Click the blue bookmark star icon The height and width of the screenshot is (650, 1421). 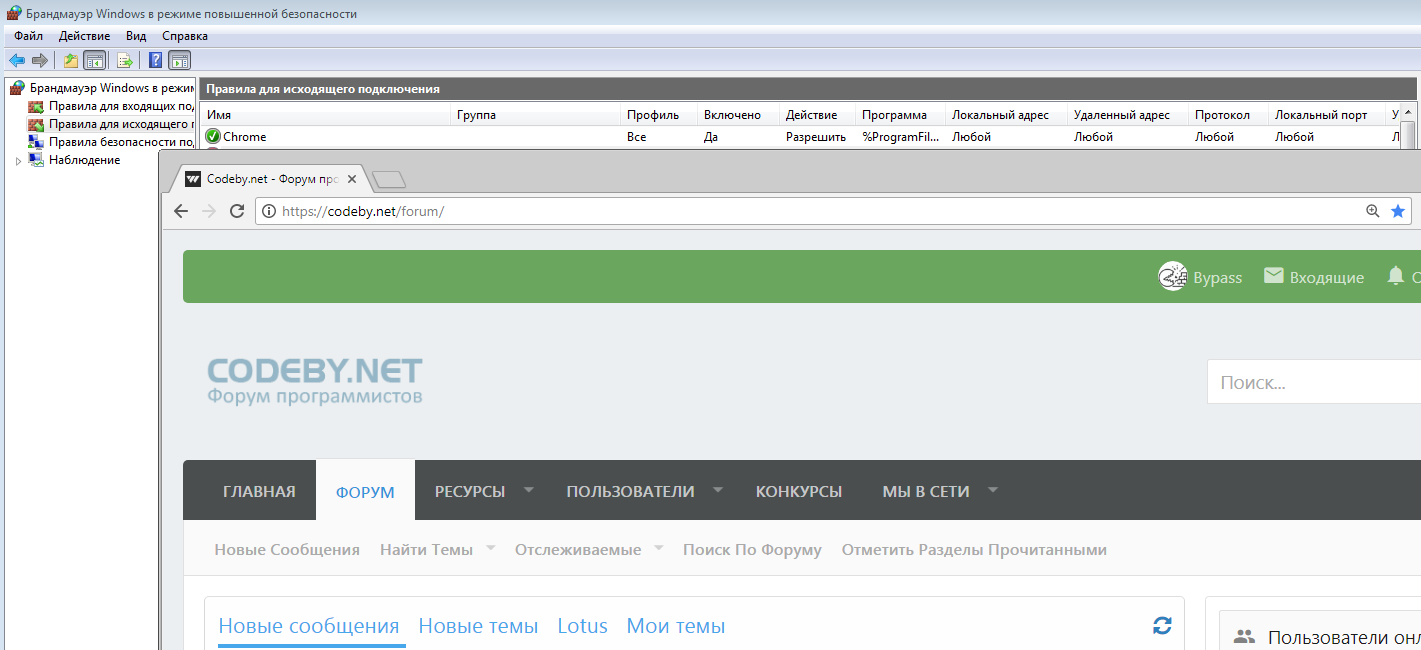(x=1398, y=211)
